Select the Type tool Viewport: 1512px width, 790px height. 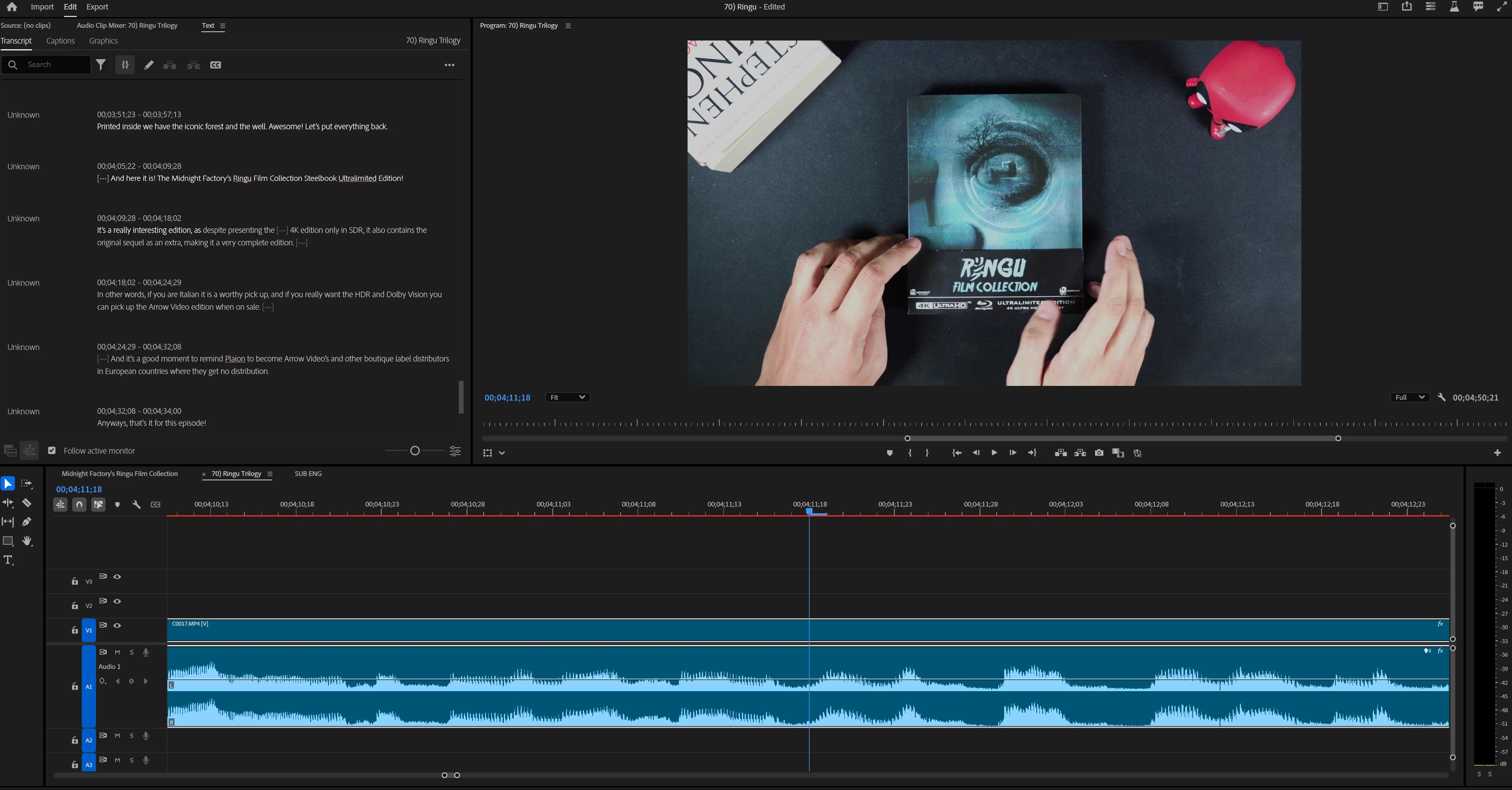tap(8, 560)
